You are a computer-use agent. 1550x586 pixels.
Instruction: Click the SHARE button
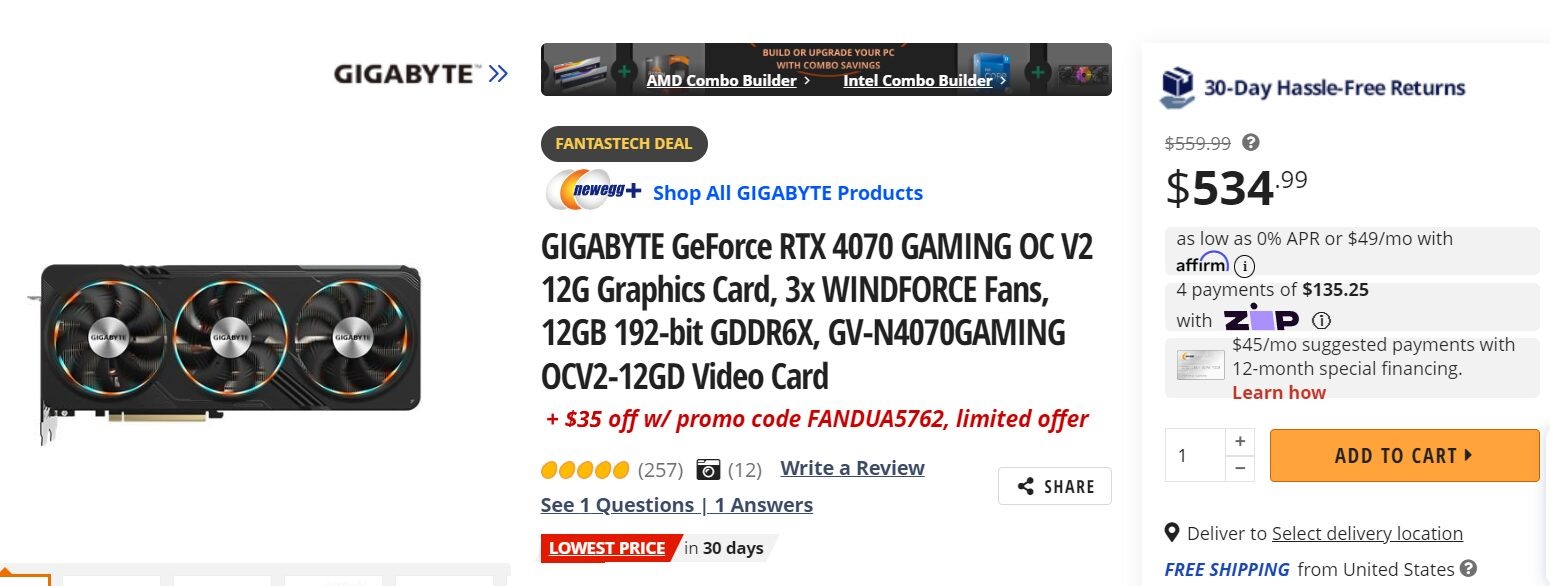click(1055, 487)
